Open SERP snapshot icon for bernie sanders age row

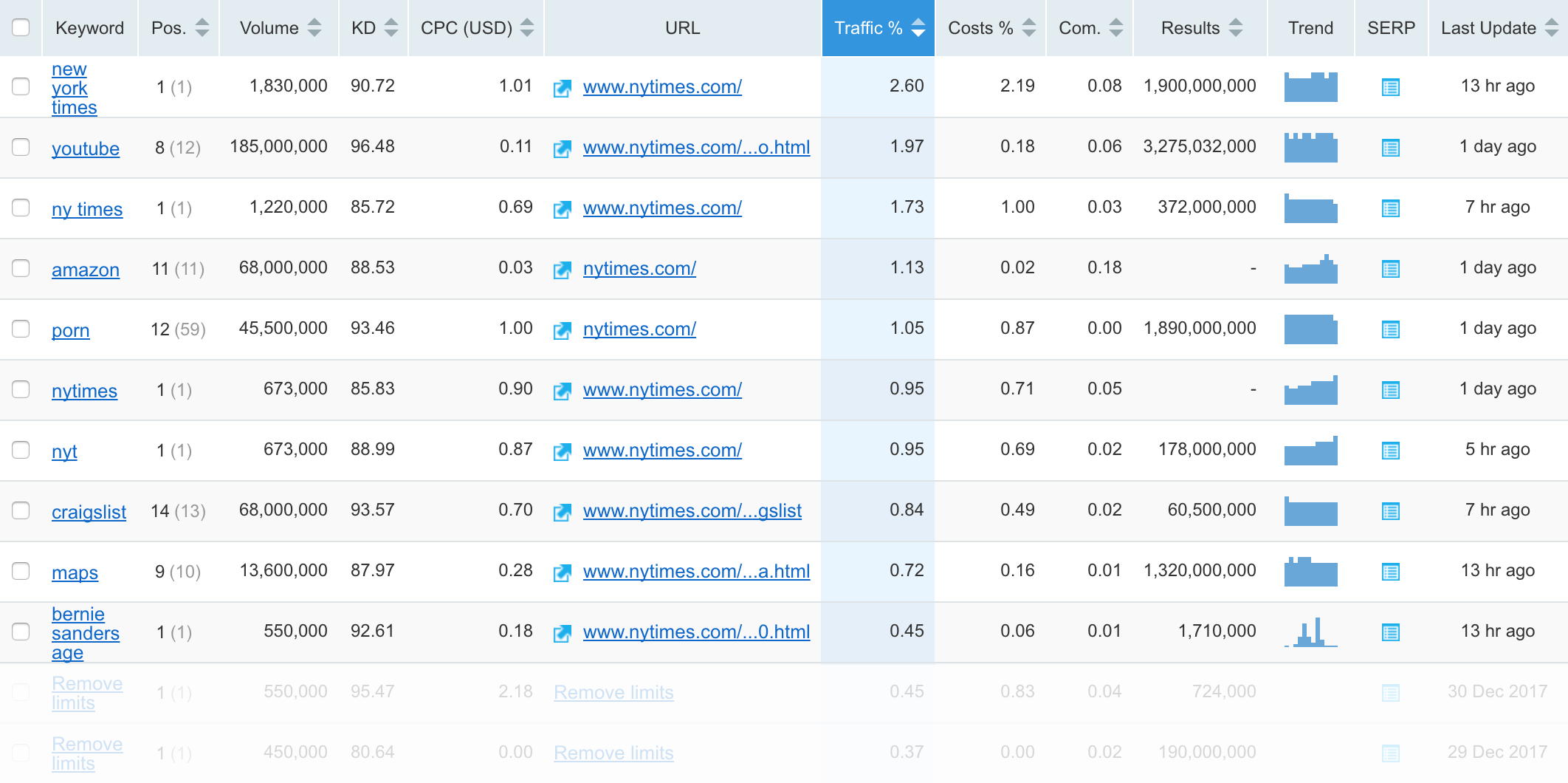click(1391, 632)
